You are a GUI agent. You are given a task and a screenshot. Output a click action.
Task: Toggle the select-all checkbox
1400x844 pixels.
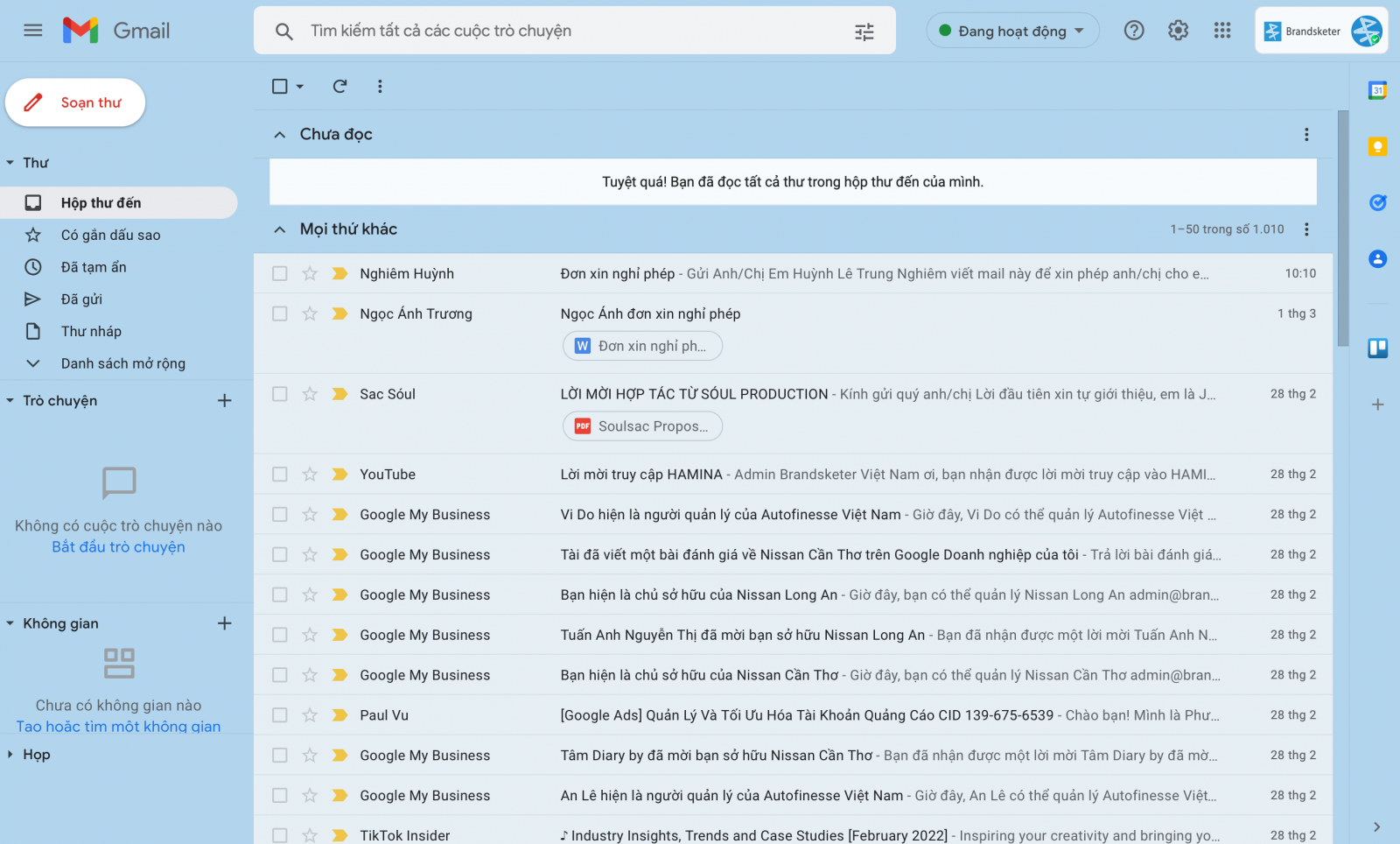click(x=280, y=86)
